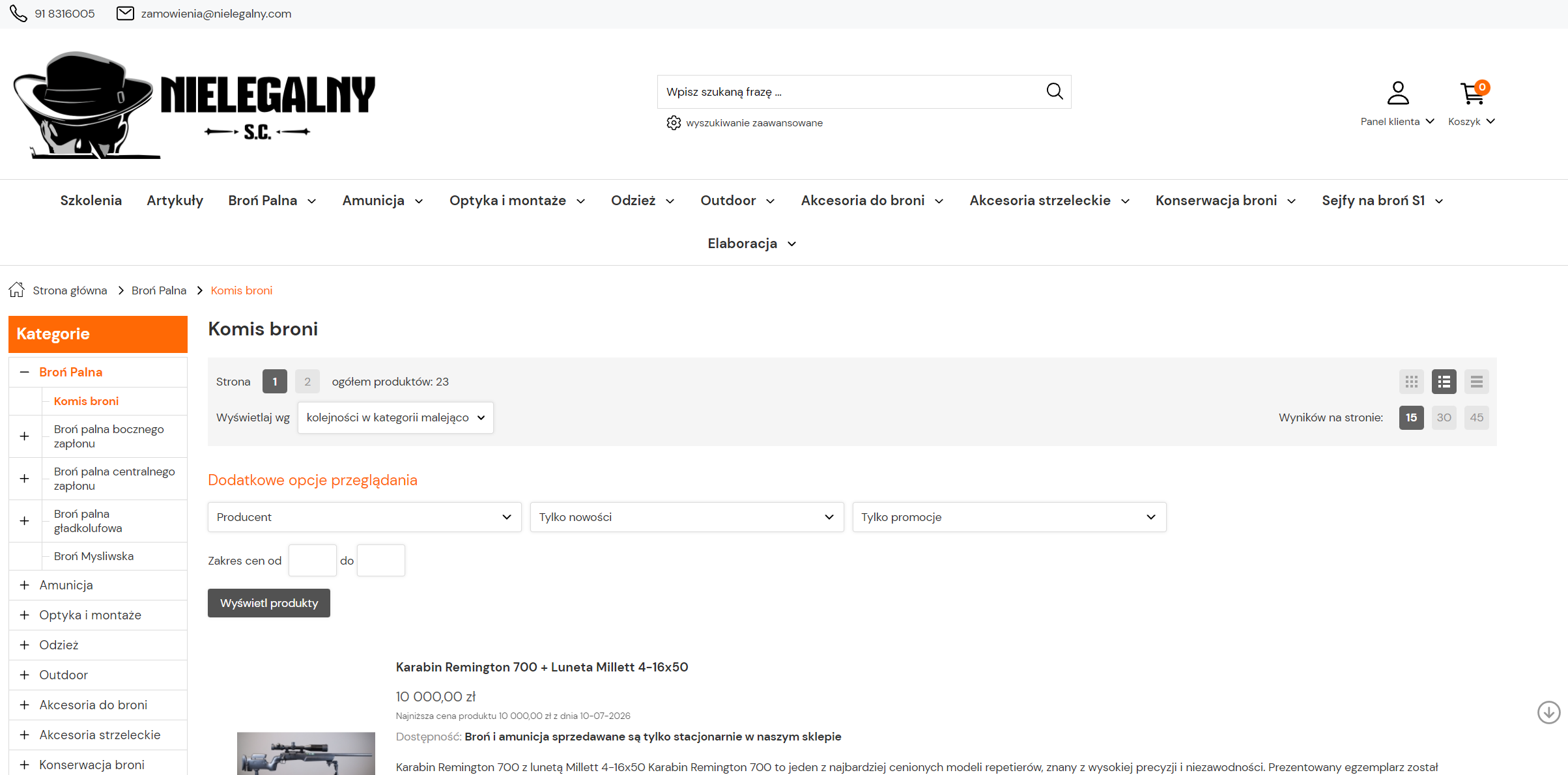Click the maximum price 'do' field

tap(381, 561)
